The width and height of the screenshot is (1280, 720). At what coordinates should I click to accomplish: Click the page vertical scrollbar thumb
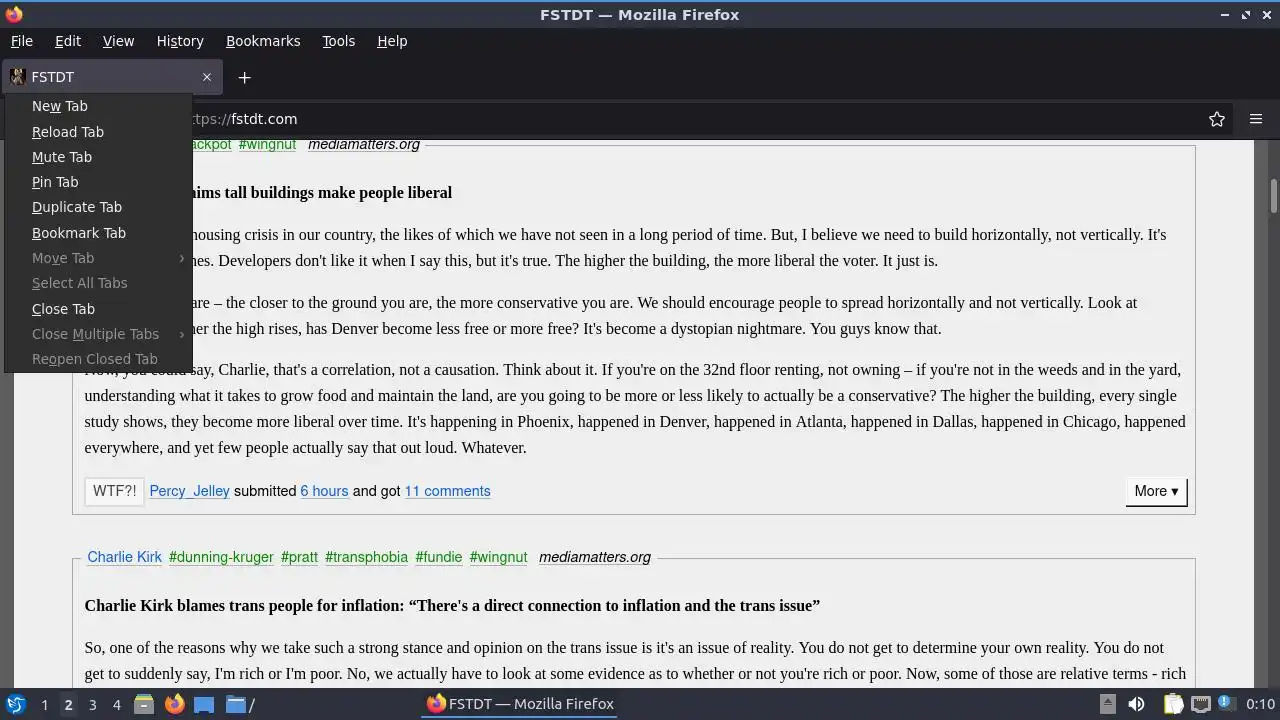pos(1273,196)
